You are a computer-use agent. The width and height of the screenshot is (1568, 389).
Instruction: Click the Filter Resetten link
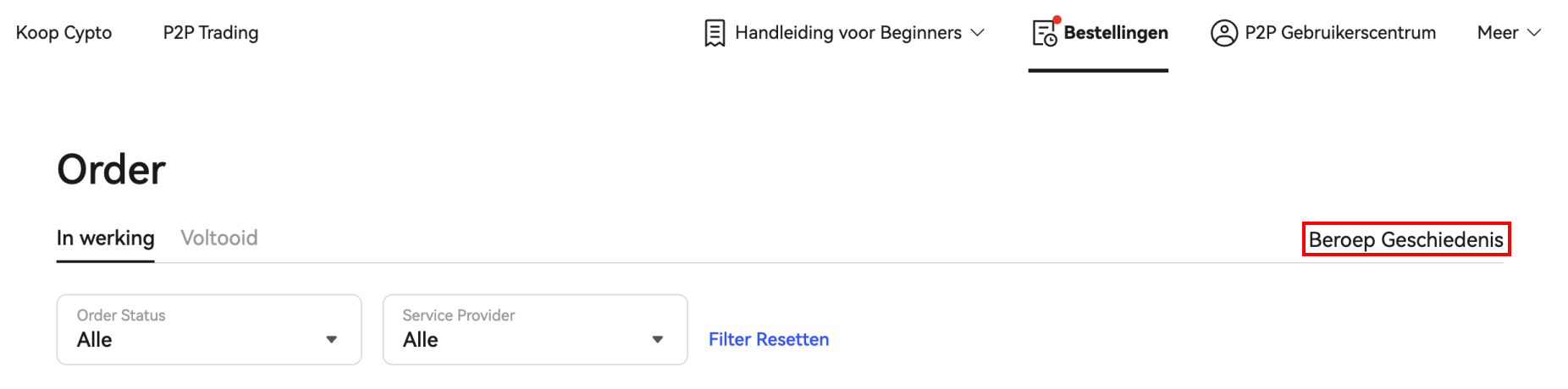coord(769,339)
